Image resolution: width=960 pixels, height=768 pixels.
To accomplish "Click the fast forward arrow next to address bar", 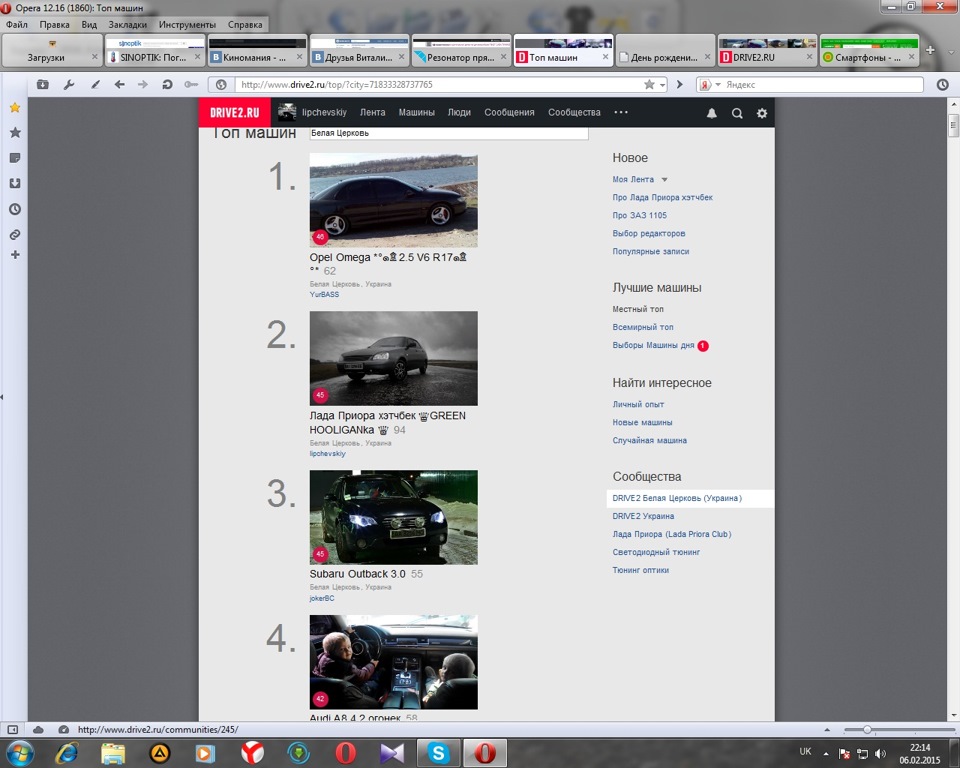I will tap(680, 85).
